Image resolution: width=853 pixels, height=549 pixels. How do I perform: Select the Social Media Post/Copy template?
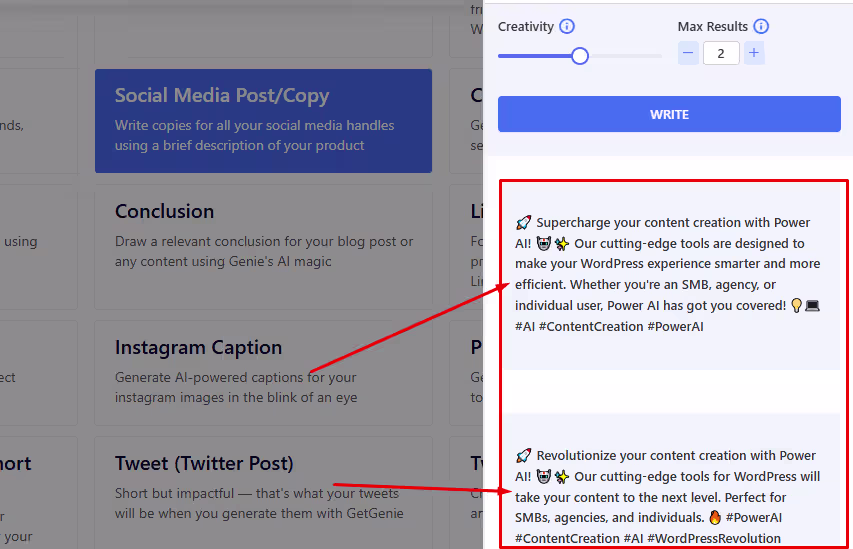pyautogui.click(x=263, y=121)
